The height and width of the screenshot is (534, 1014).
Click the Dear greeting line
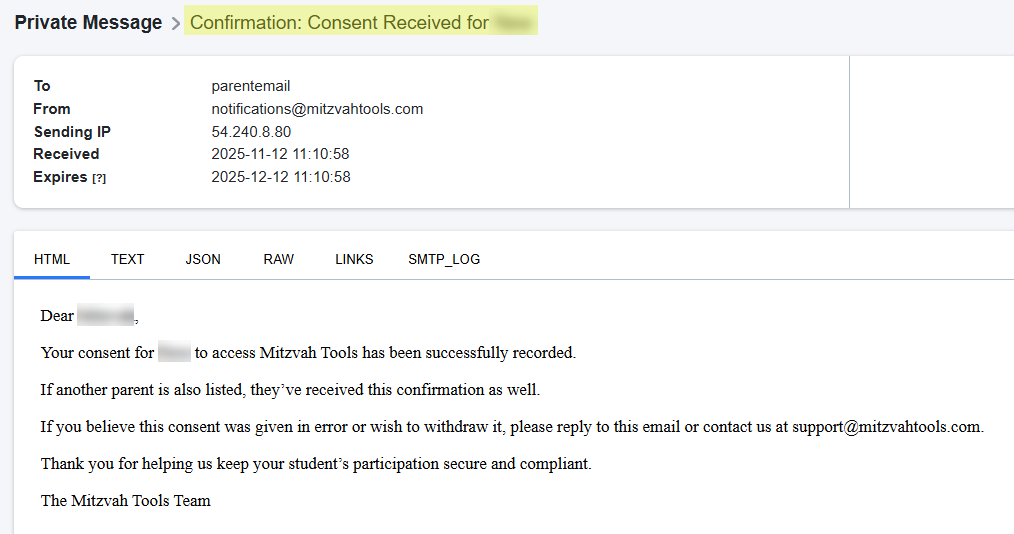tap(58, 316)
